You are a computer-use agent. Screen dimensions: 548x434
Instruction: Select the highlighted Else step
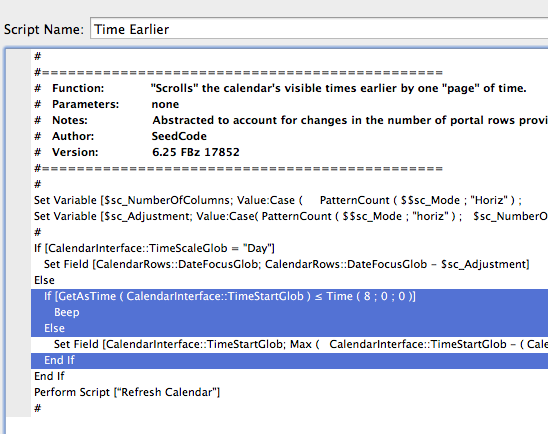point(289,328)
